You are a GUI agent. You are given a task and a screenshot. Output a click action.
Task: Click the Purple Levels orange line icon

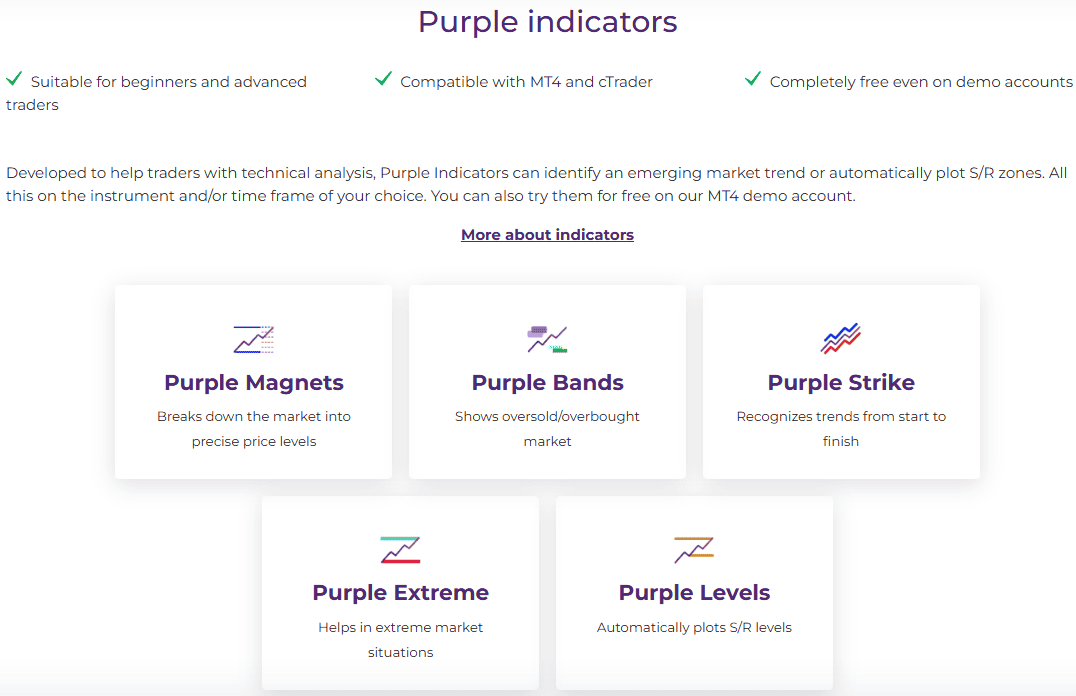[x=694, y=549]
